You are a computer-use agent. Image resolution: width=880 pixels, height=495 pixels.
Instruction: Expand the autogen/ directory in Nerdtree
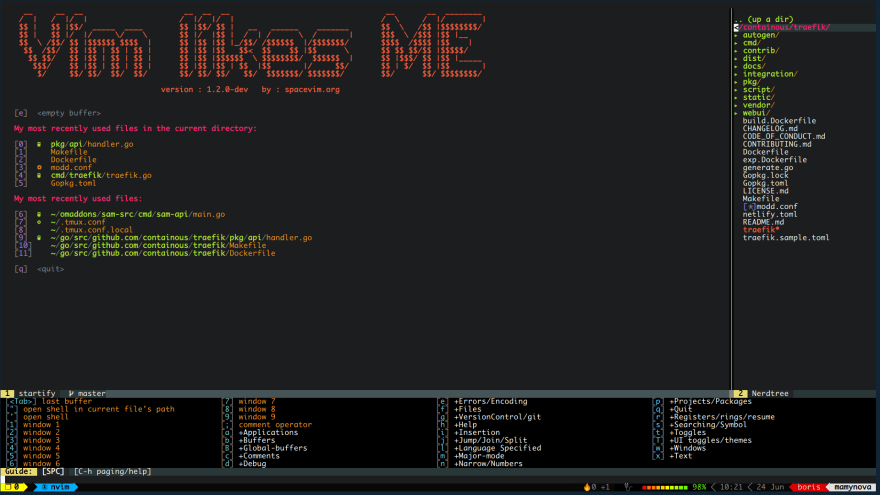click(x=736, y=35)
